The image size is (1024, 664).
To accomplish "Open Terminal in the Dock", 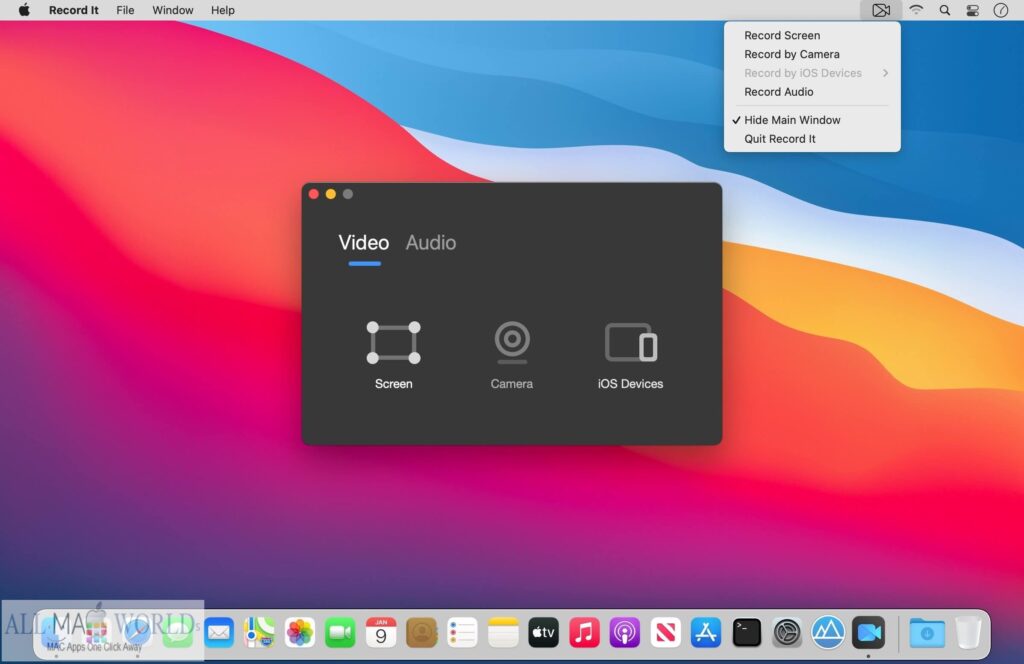I will point(746,633).
